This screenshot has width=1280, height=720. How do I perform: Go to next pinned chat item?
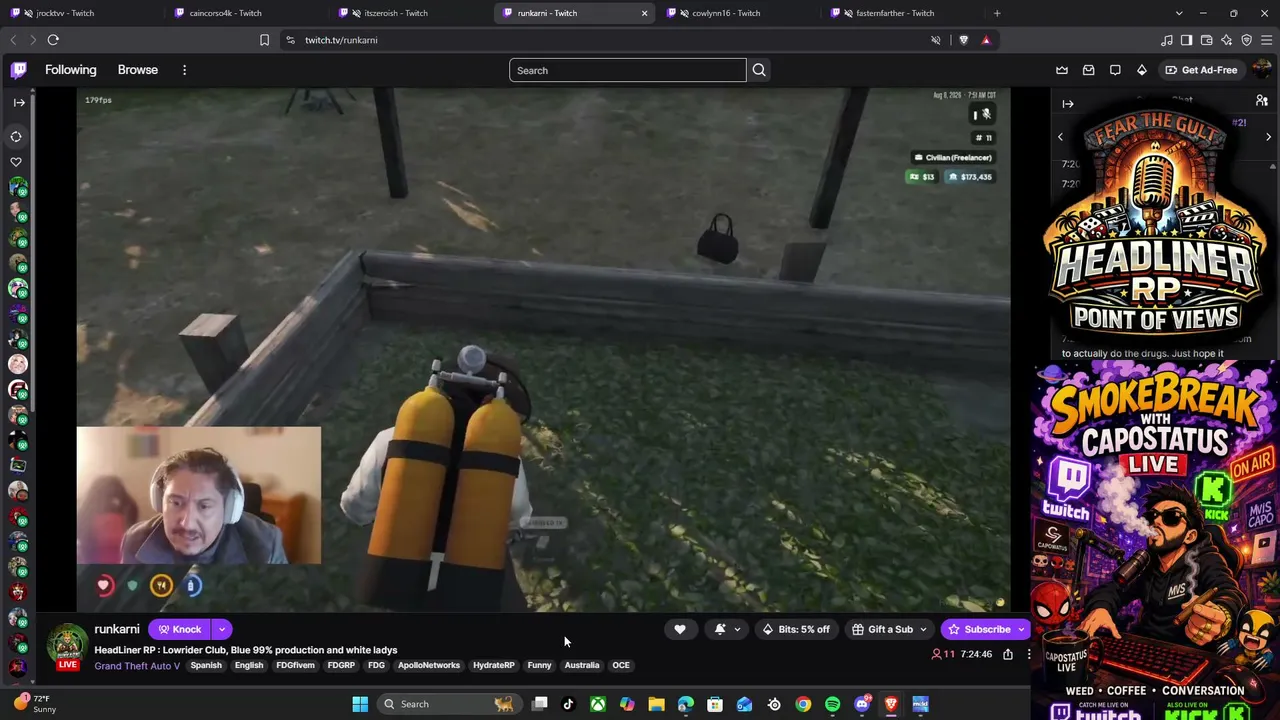point(1268,137)
